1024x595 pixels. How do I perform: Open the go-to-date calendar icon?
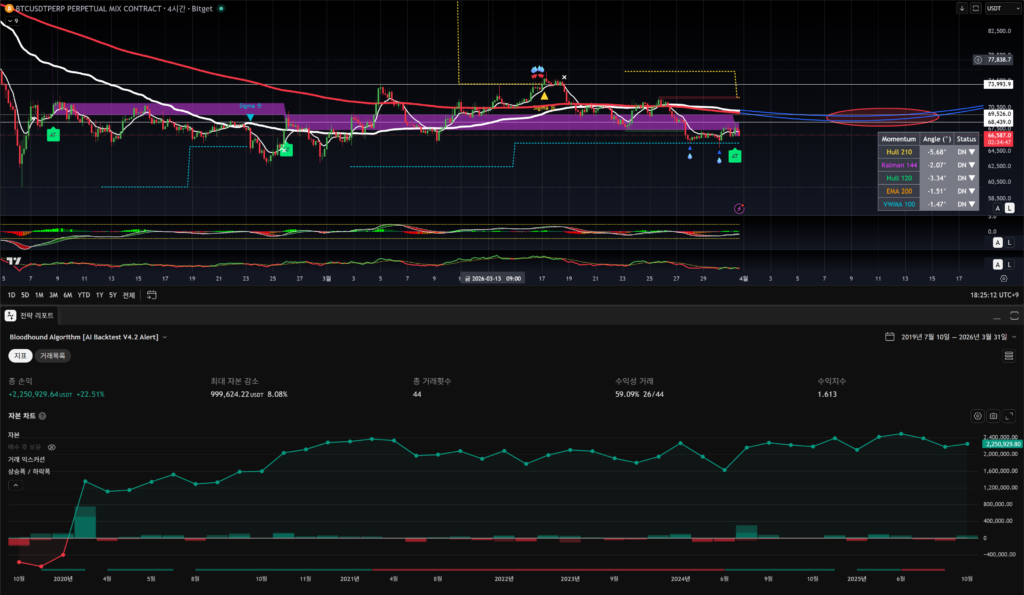click(x=152, y=295)
